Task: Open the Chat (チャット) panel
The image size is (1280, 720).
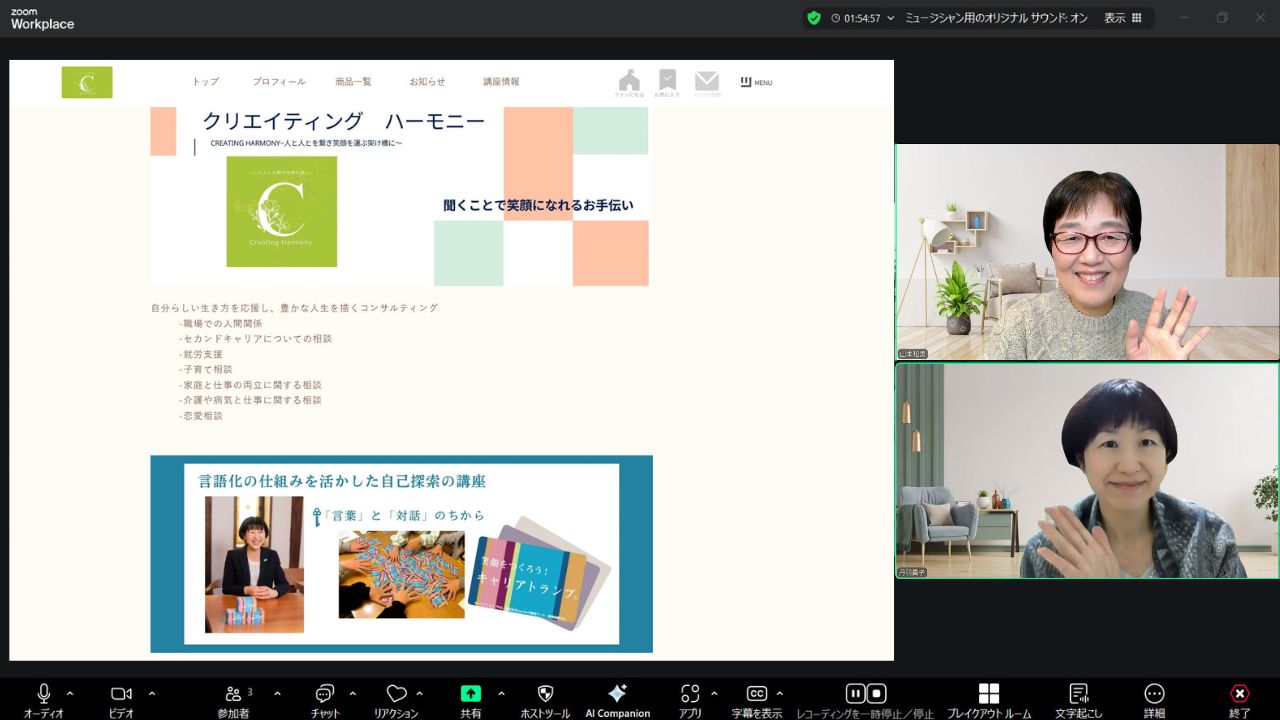Action: pos(324,694)
